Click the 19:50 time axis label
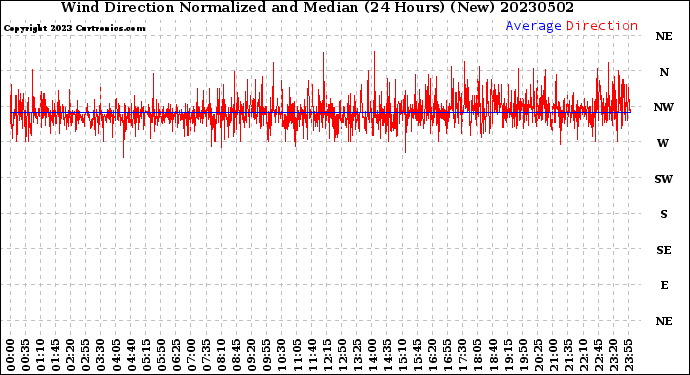This screenshot has height=375, width=690. click(523, 355)
